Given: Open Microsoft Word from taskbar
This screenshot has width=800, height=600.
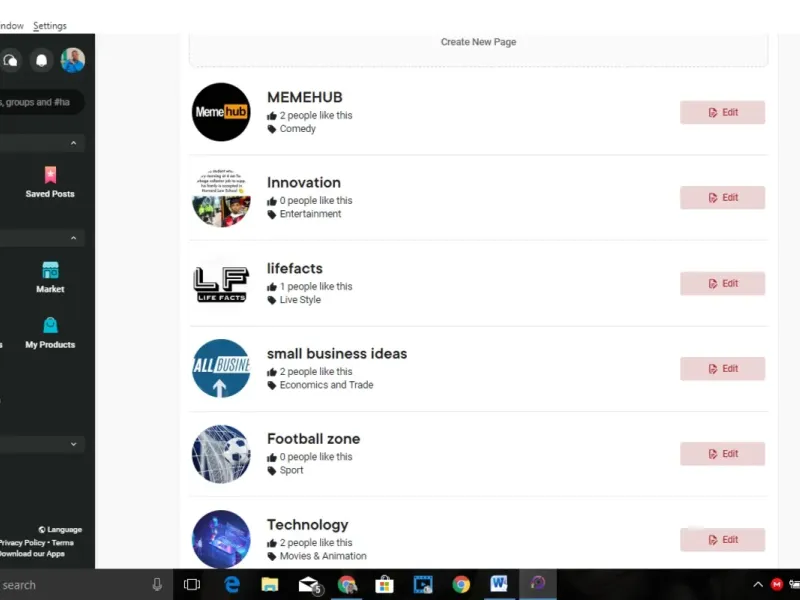Looking at the screenshot, I should click(499, 583).
